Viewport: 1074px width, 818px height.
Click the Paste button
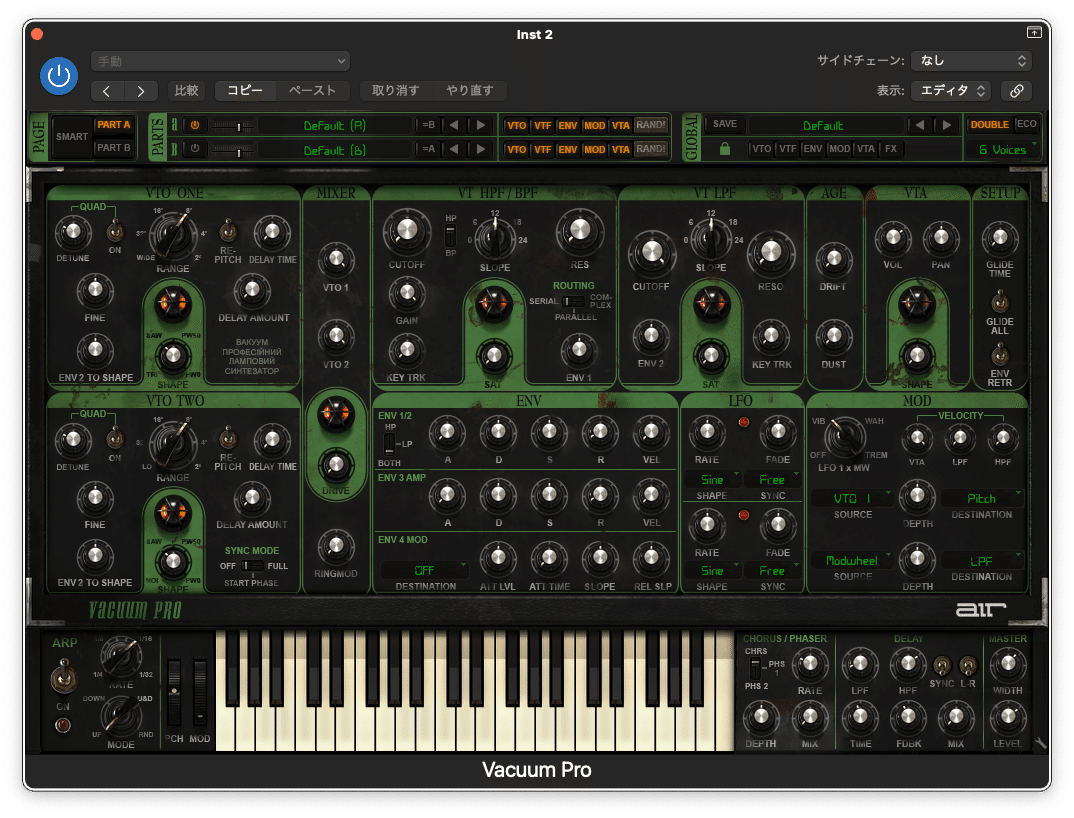pyautogui.click(x=312, y=90)
